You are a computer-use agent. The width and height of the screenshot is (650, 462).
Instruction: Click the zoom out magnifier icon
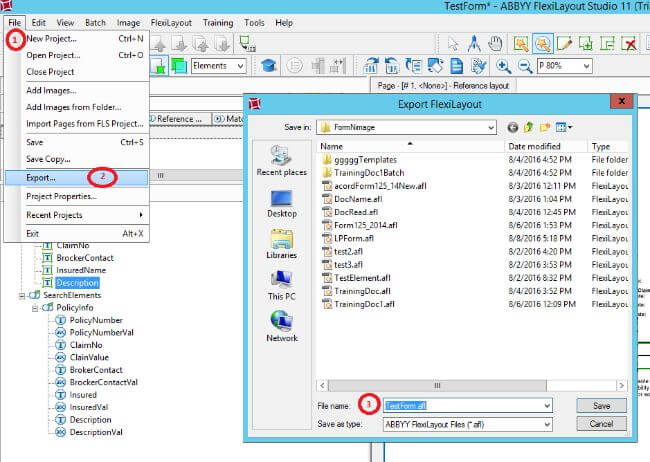(525, 66)
